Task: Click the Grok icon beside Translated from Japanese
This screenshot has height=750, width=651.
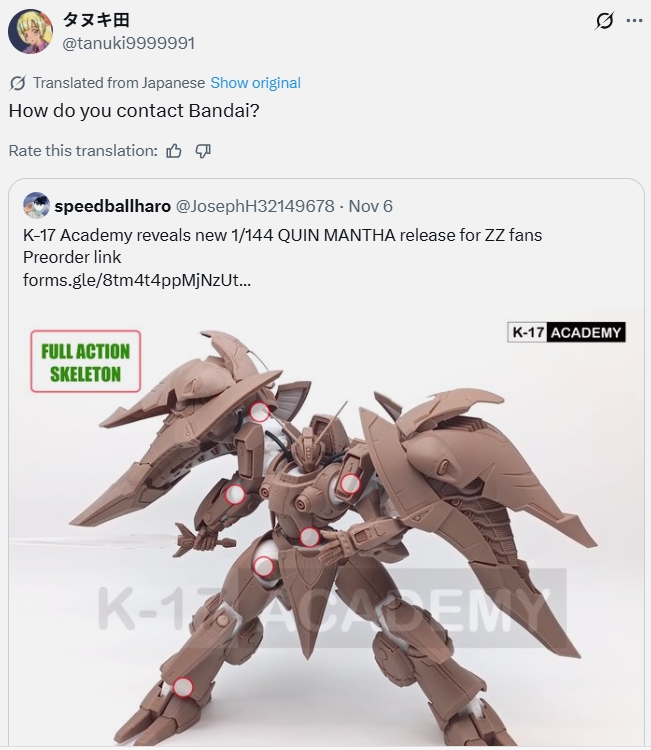Action: [x=17, y=83]
